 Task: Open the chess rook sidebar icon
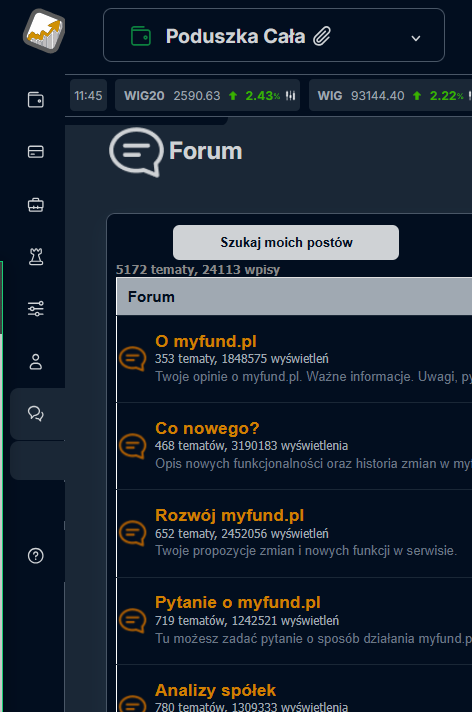pyautogui.click(x=36, y=257)
